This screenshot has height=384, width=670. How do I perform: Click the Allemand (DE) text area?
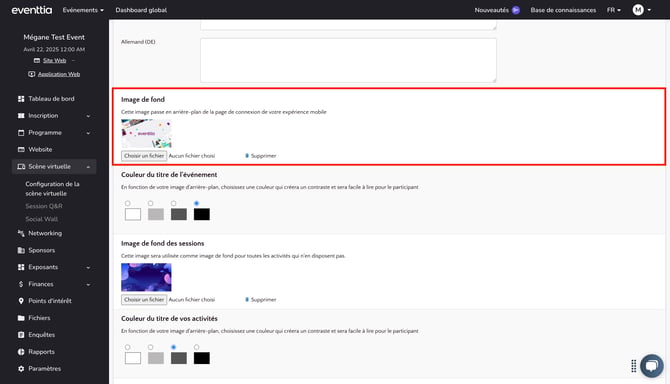pyautogui.click(x=348, y=60)
